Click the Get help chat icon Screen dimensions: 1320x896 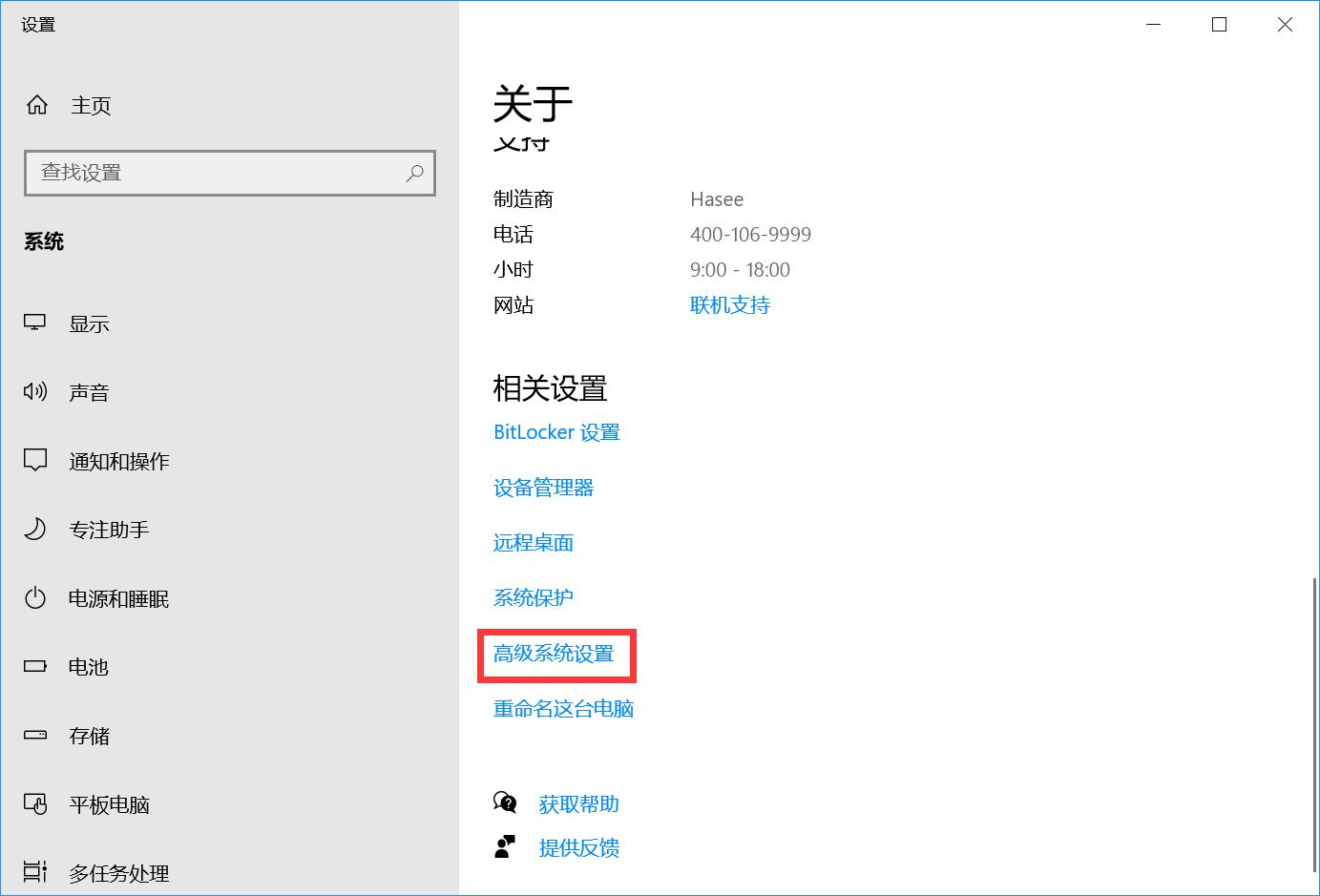pos(505,802)
